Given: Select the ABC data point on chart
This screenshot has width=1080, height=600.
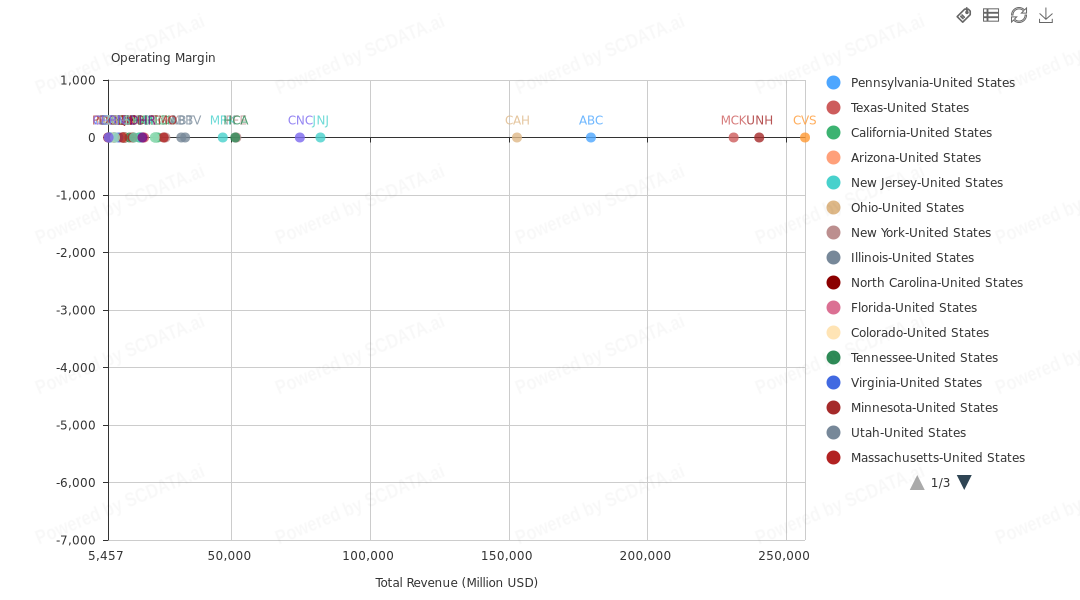Looking at the screenshot, I should (x=591, y=138).
